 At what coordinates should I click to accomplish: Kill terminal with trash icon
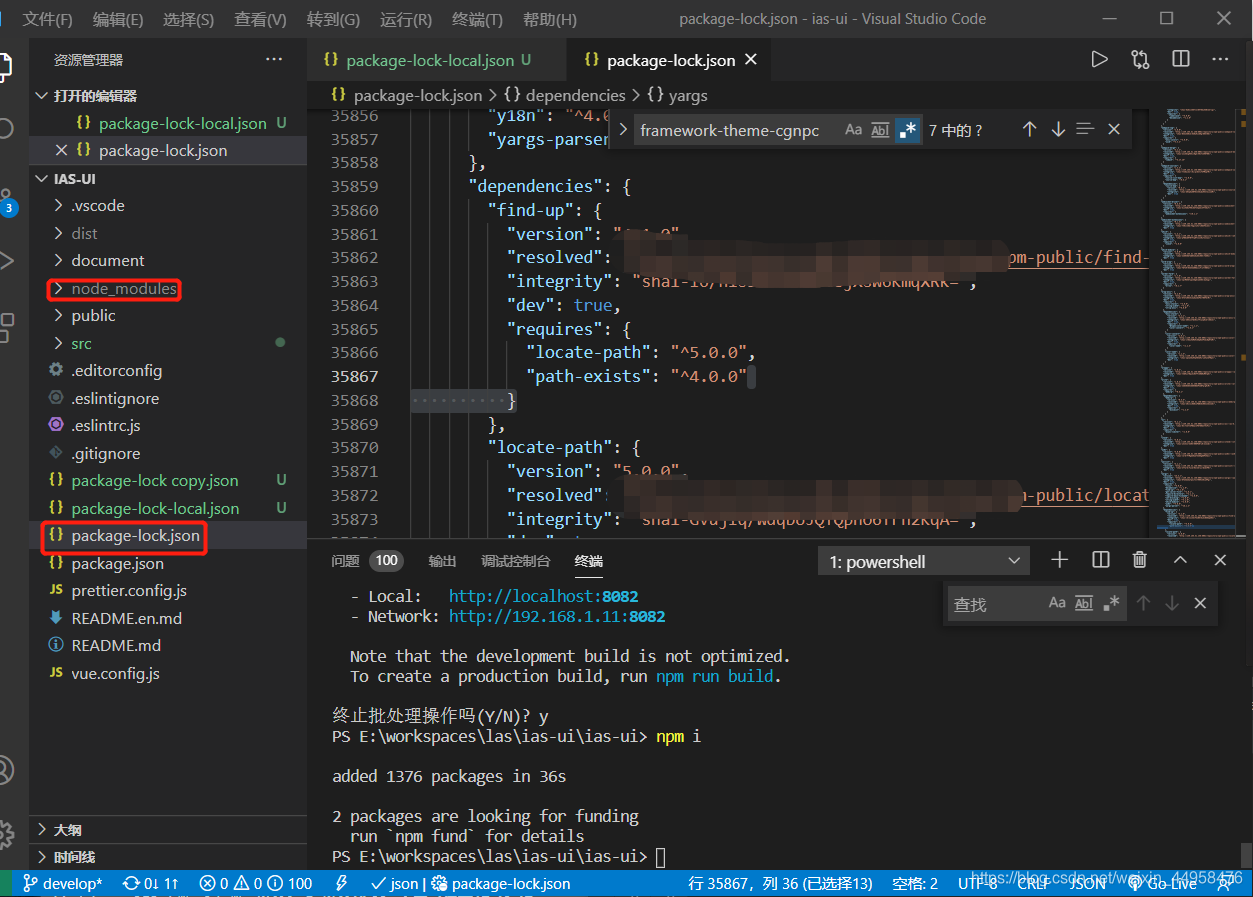pos(1139,560)
